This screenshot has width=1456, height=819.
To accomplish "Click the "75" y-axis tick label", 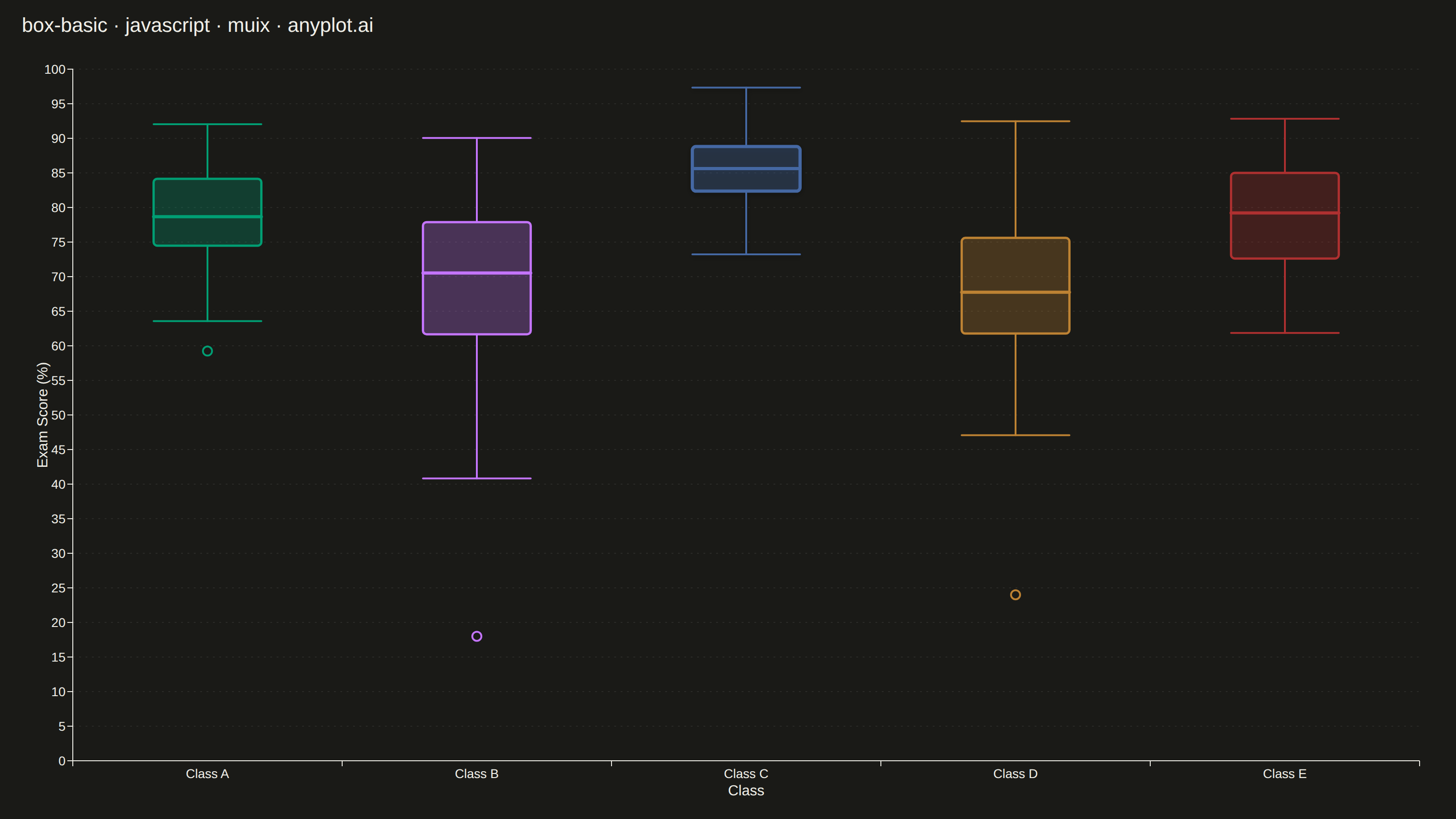I will pos(58,243).
